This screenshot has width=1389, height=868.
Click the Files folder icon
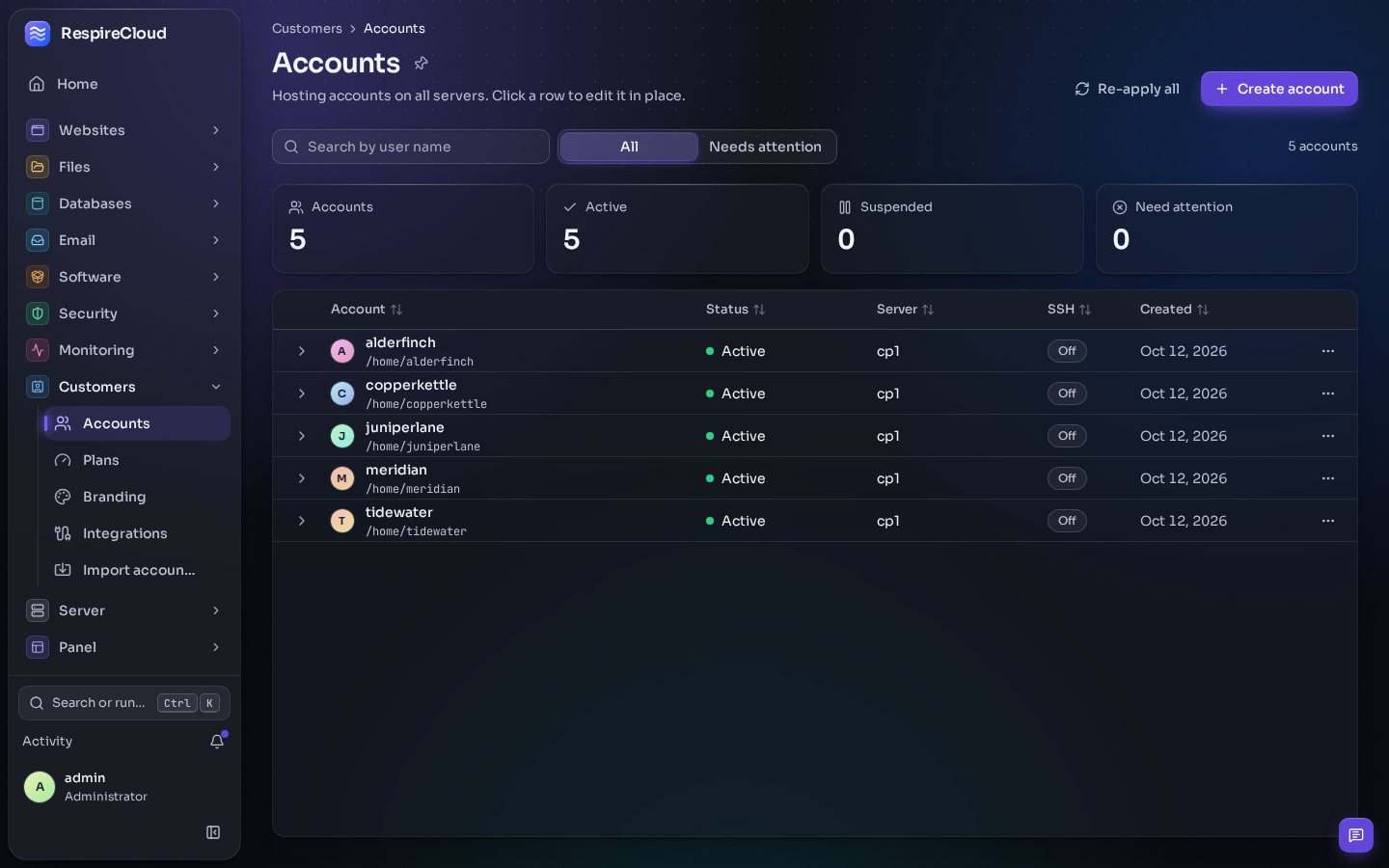38,167
